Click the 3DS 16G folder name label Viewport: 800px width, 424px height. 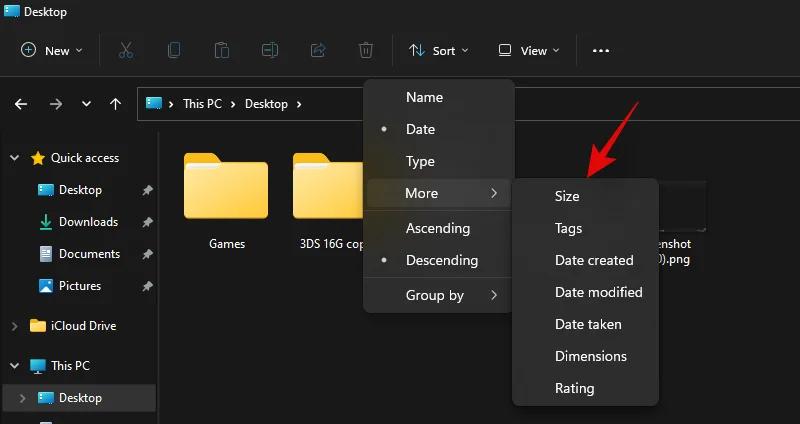332,244
